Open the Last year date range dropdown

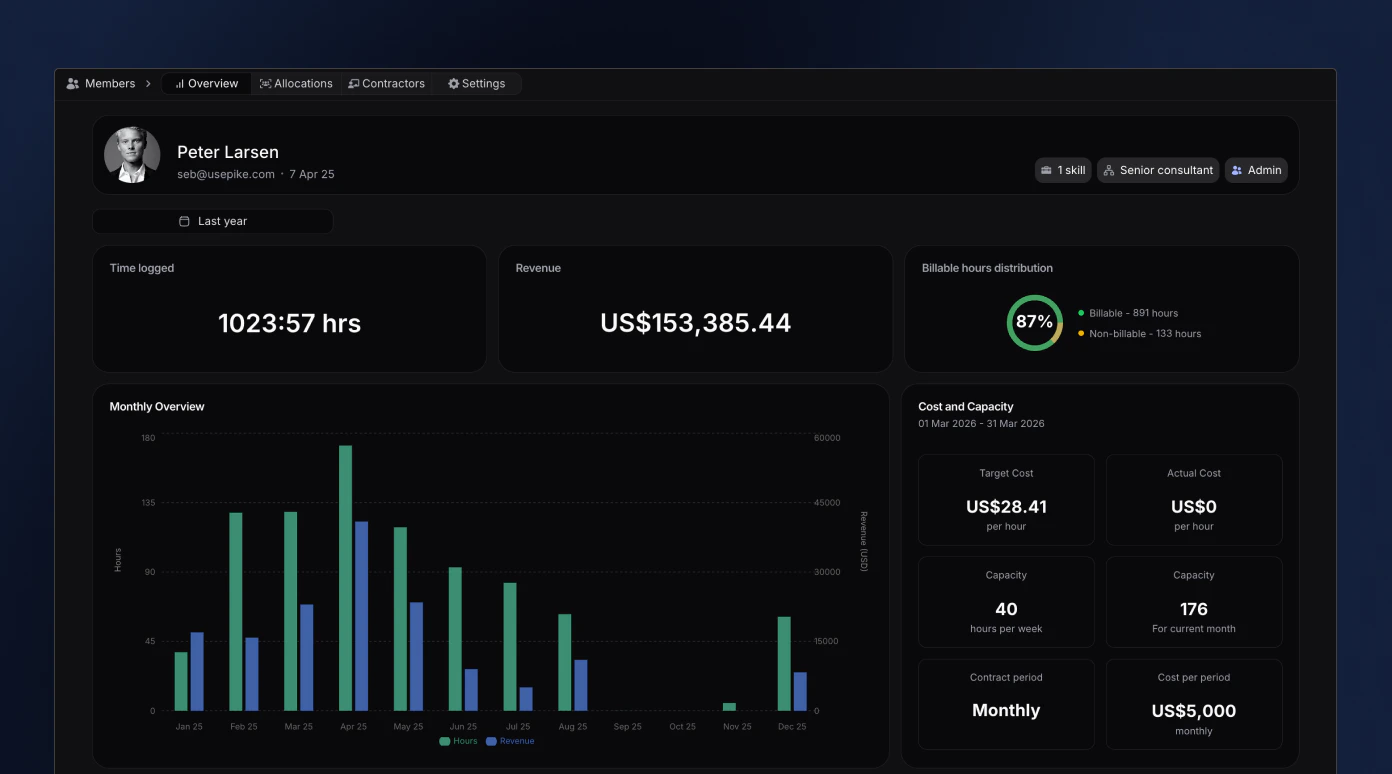click(x=213, y=221)
